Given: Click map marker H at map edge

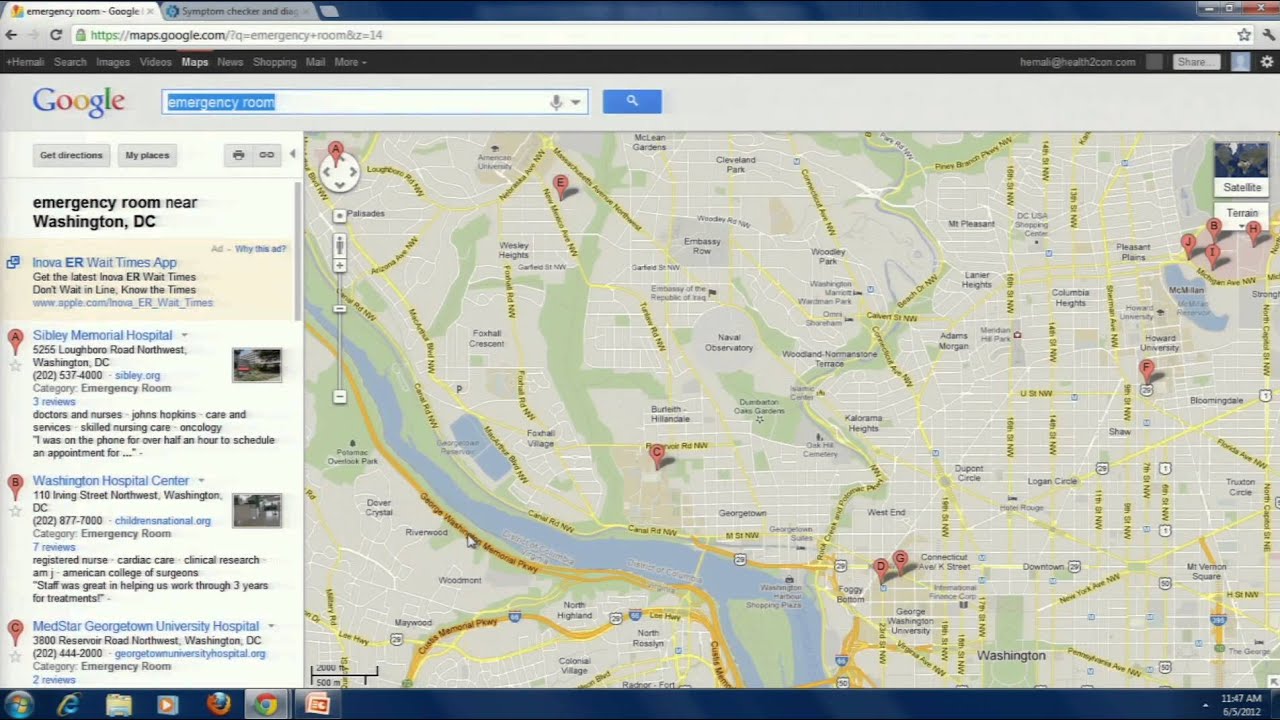Looking at the screenshot, I should coord(1254,232).
